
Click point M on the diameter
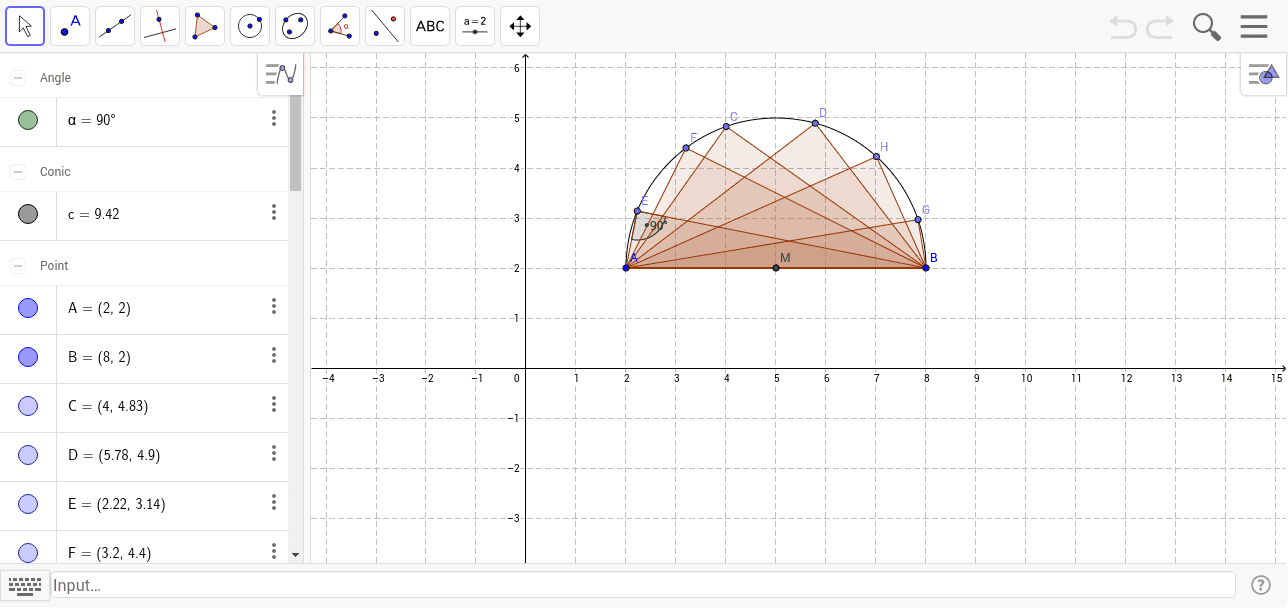(x=776, y=268)
